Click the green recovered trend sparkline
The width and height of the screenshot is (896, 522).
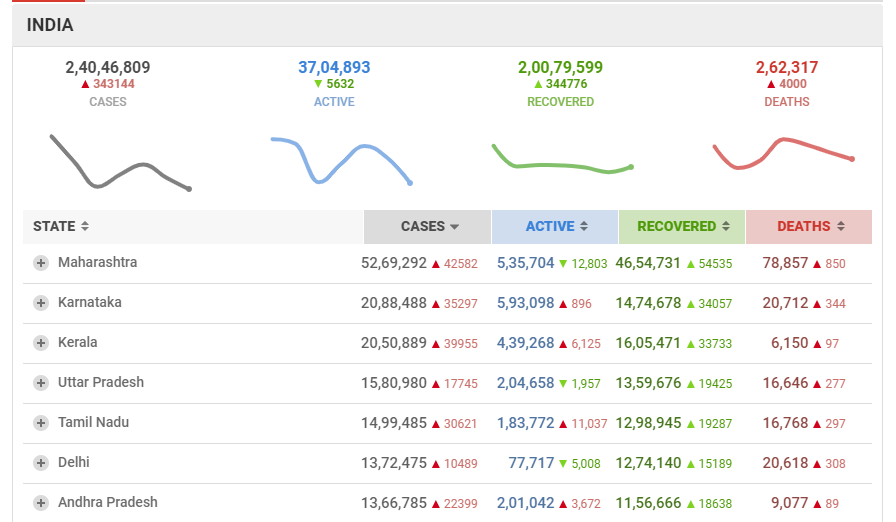(563, 159)
